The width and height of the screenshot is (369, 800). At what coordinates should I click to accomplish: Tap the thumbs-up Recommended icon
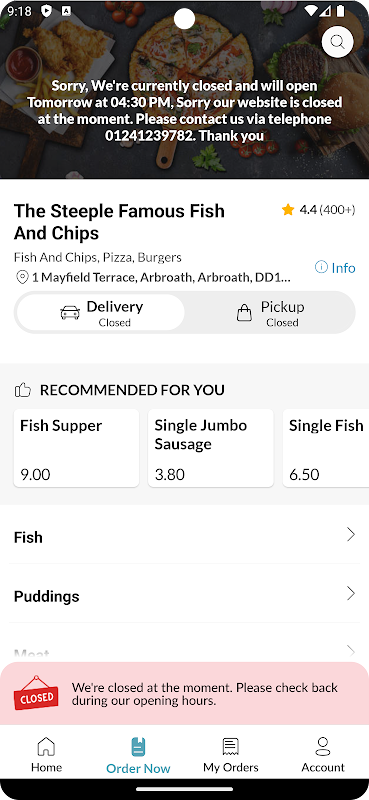(23, 390)
